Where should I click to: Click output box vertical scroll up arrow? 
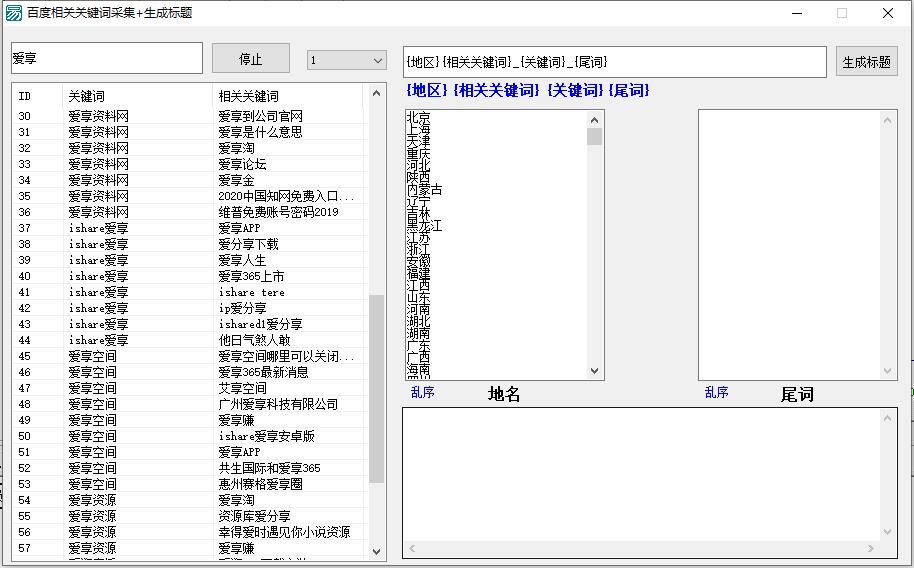coord(887,418)
